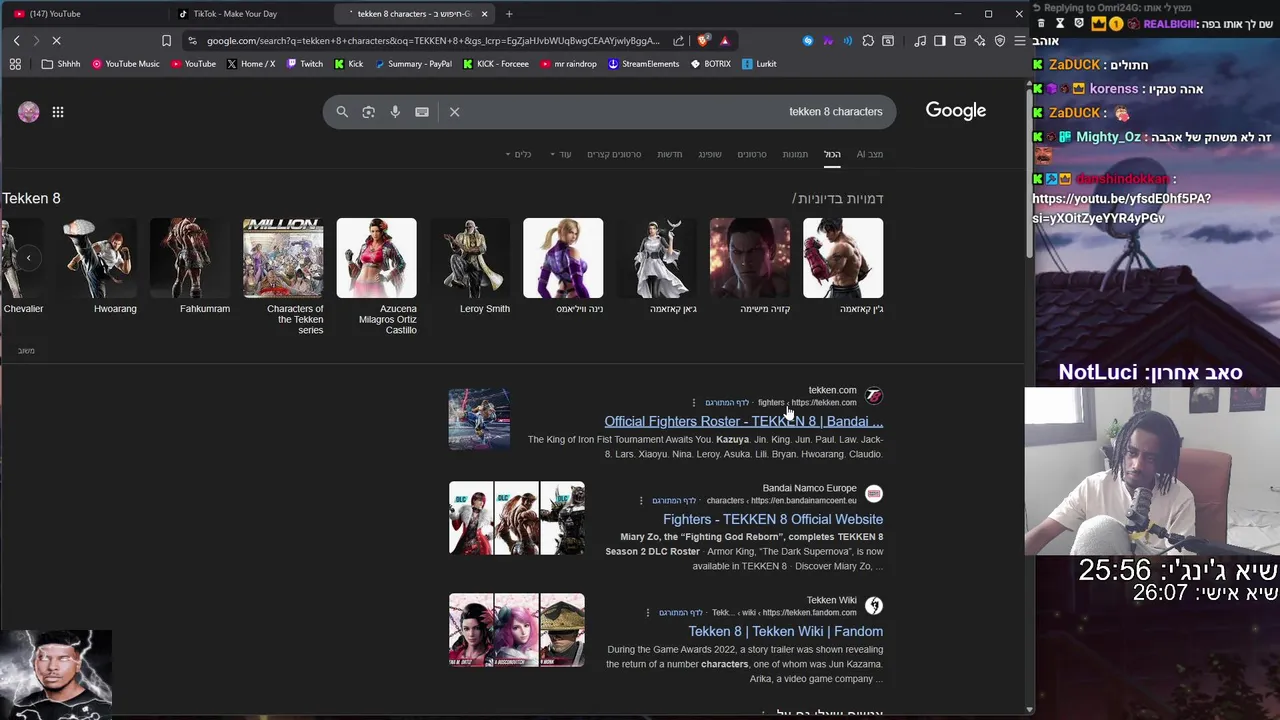The height and width of the screenshot is (720, 1280).
Task: Click the Google logo
Action: (955, 111)
